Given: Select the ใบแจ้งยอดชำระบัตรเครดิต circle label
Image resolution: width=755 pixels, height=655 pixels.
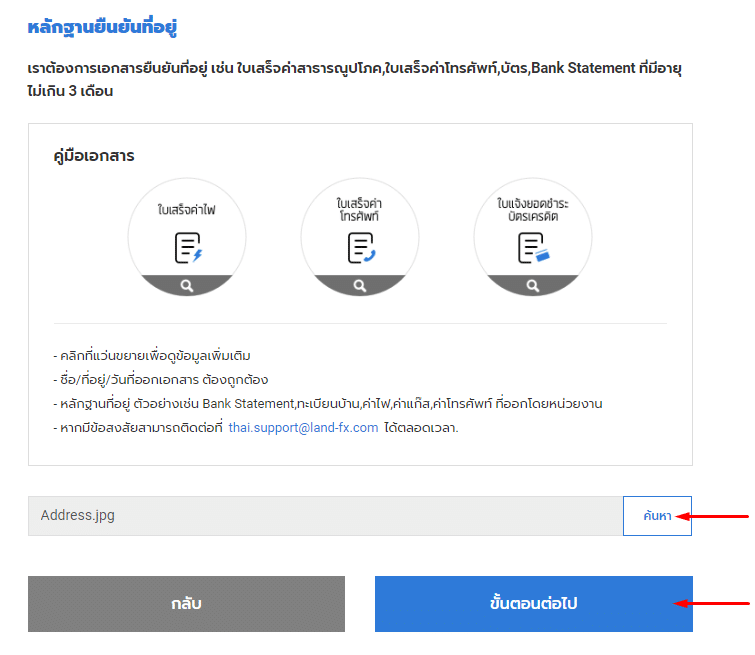Looking at the screenshot, I should (533, 210).
